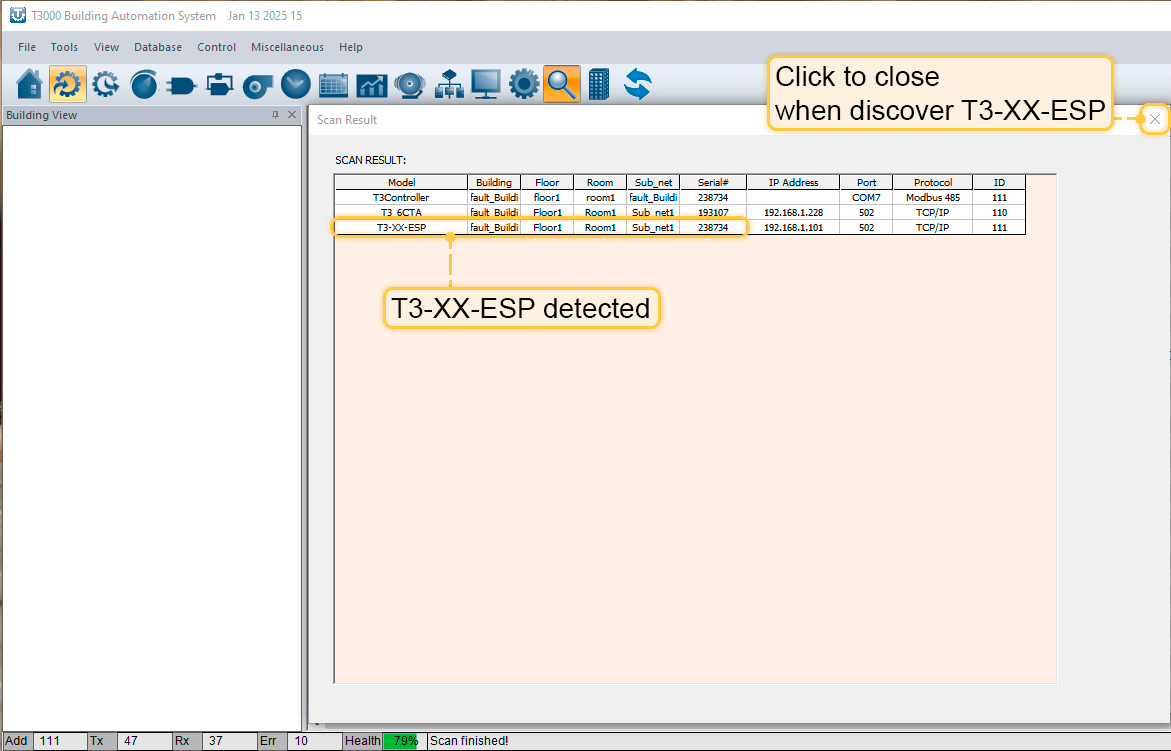Open the schedule calendar grid icon
Image resolution: width=1171 pixels, height=751 pixels.
334,85
